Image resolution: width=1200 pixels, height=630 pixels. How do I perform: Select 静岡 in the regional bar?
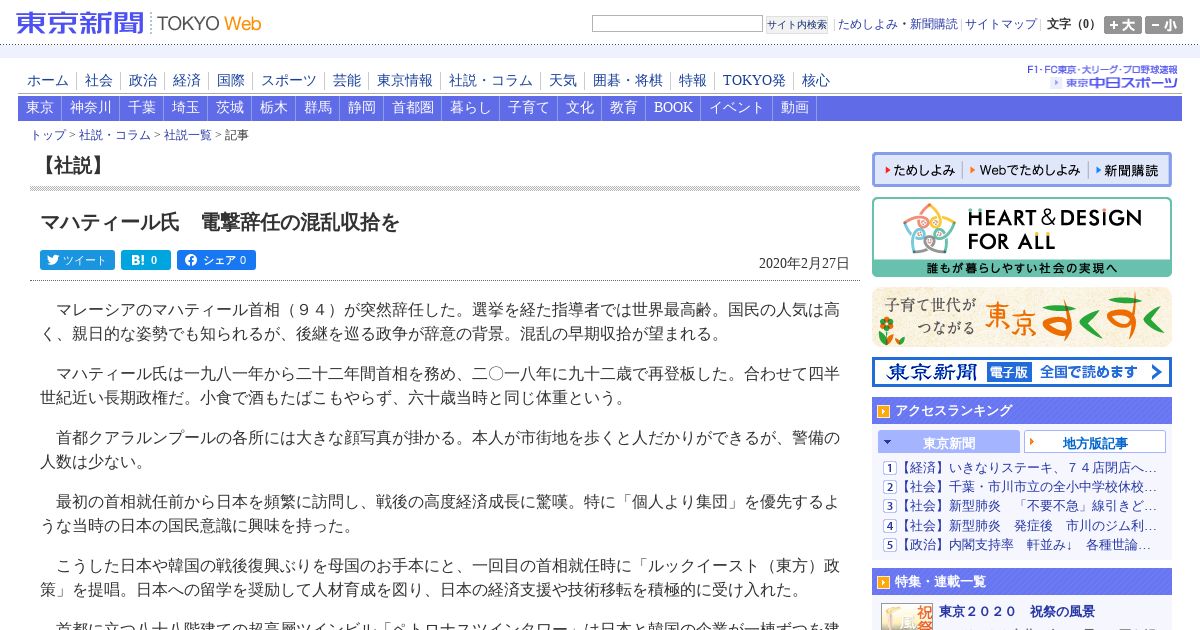362,108
